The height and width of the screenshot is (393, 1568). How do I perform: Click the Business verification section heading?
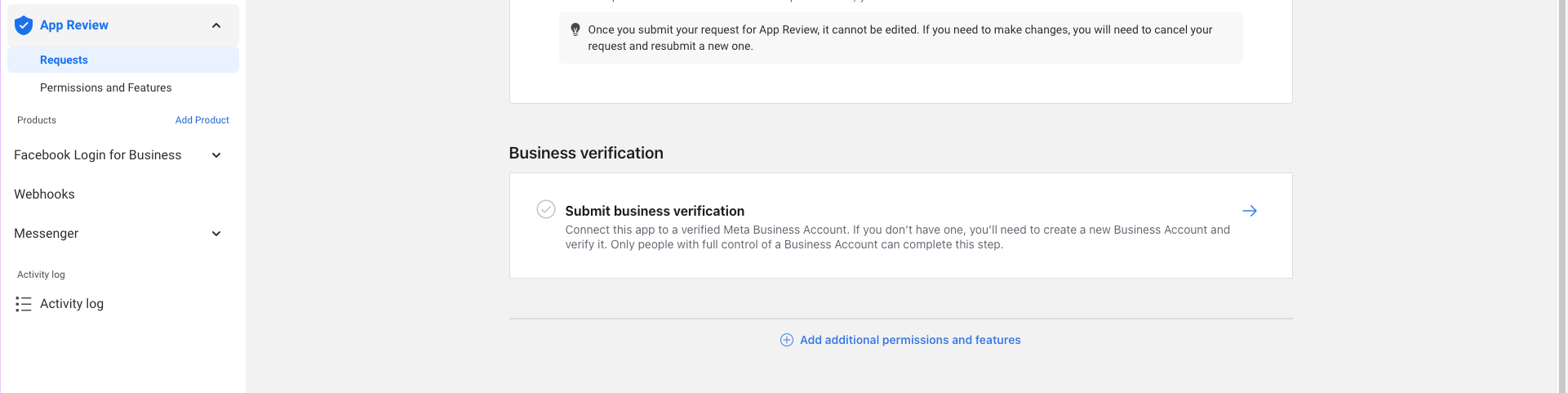tap(586, 153)
